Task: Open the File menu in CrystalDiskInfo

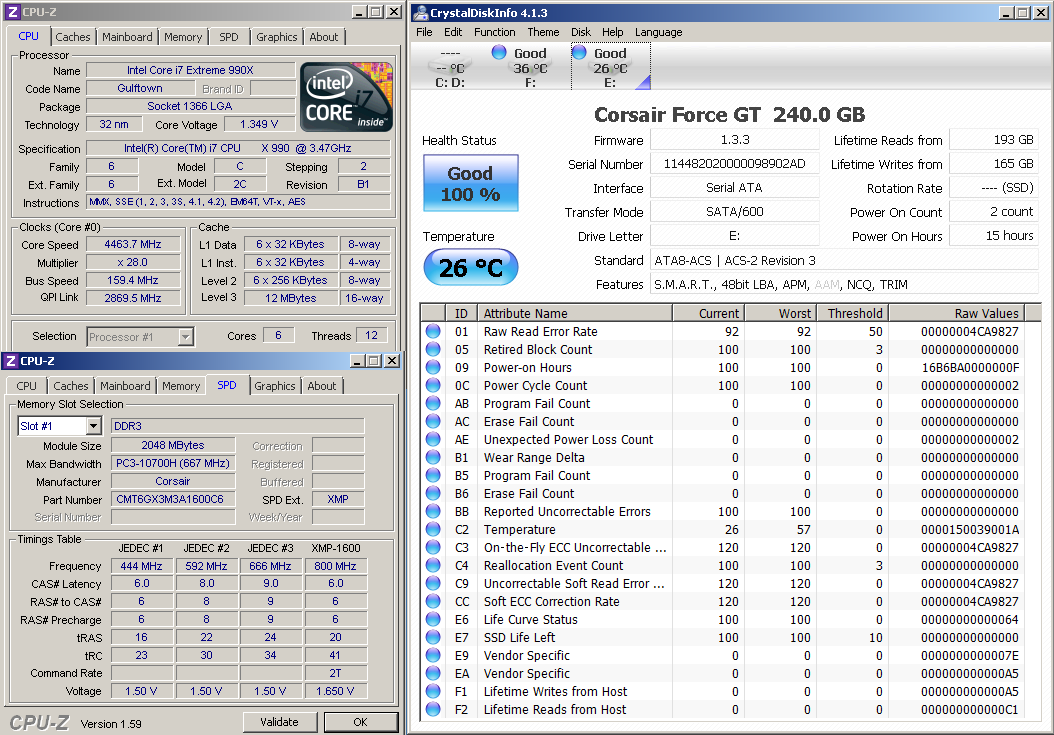Action: pyautogui.click(x=424, y=32)
